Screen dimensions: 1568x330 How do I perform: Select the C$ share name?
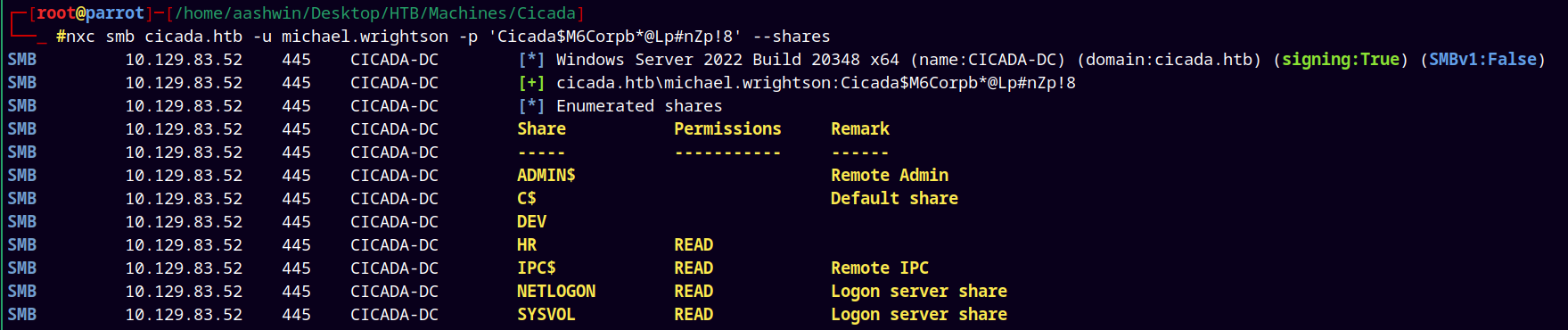527,199
